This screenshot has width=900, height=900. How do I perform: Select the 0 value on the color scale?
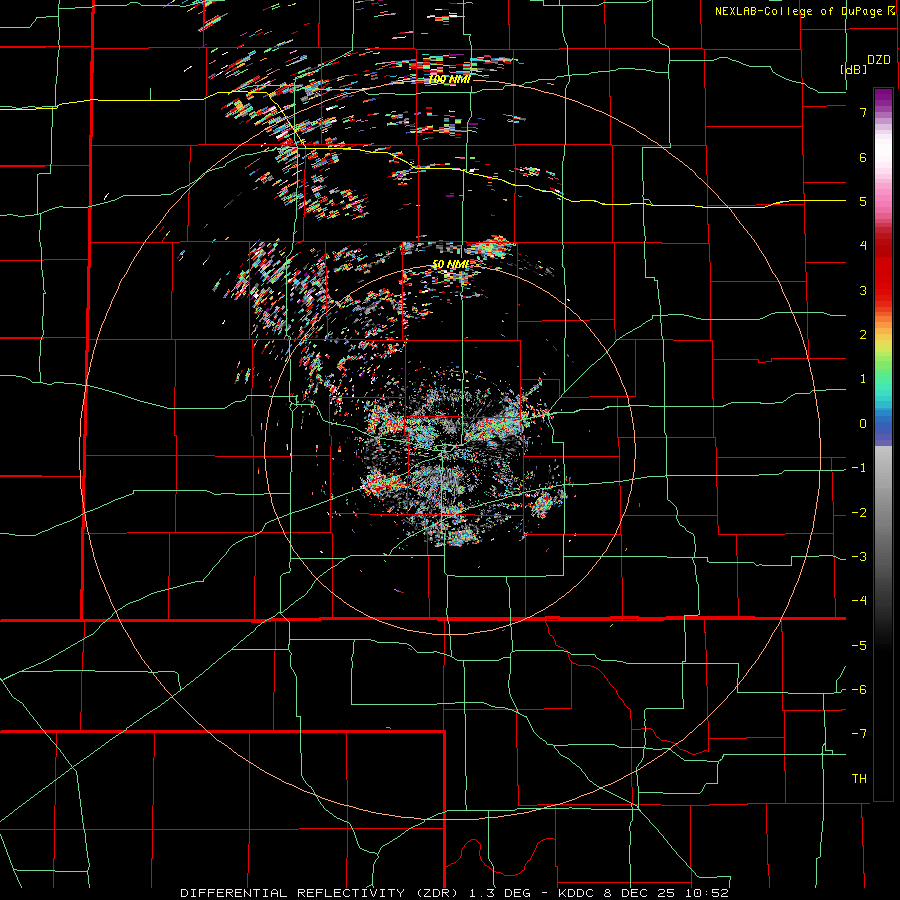[863, 424]
